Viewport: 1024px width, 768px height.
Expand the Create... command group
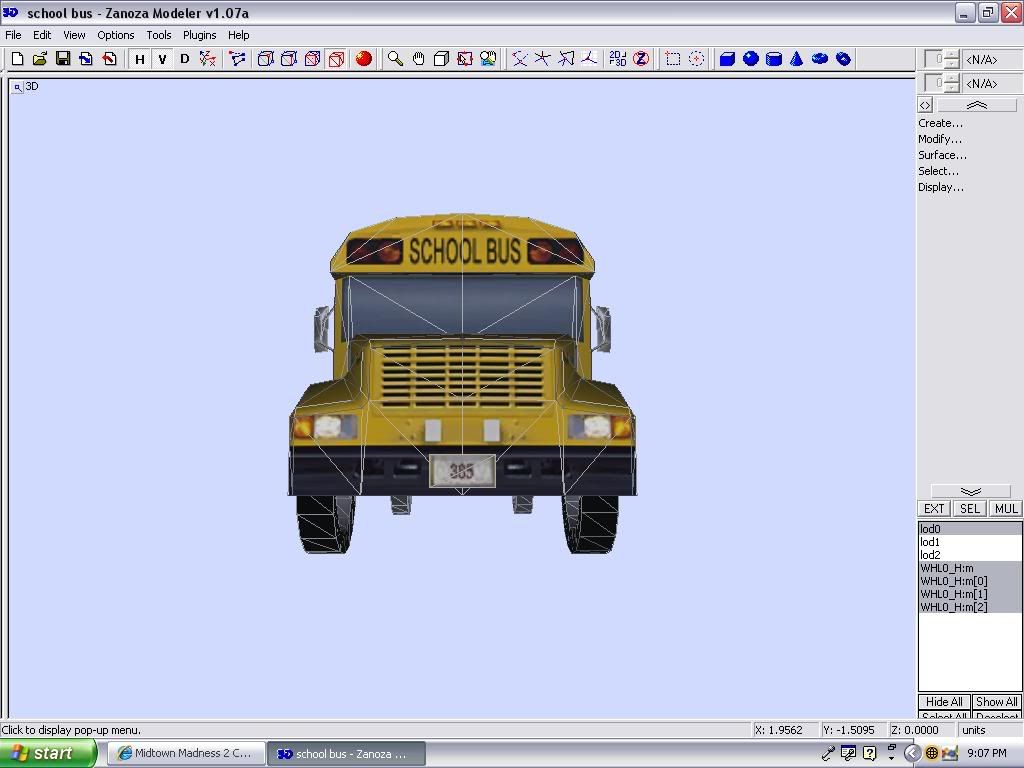coord(940,123)
